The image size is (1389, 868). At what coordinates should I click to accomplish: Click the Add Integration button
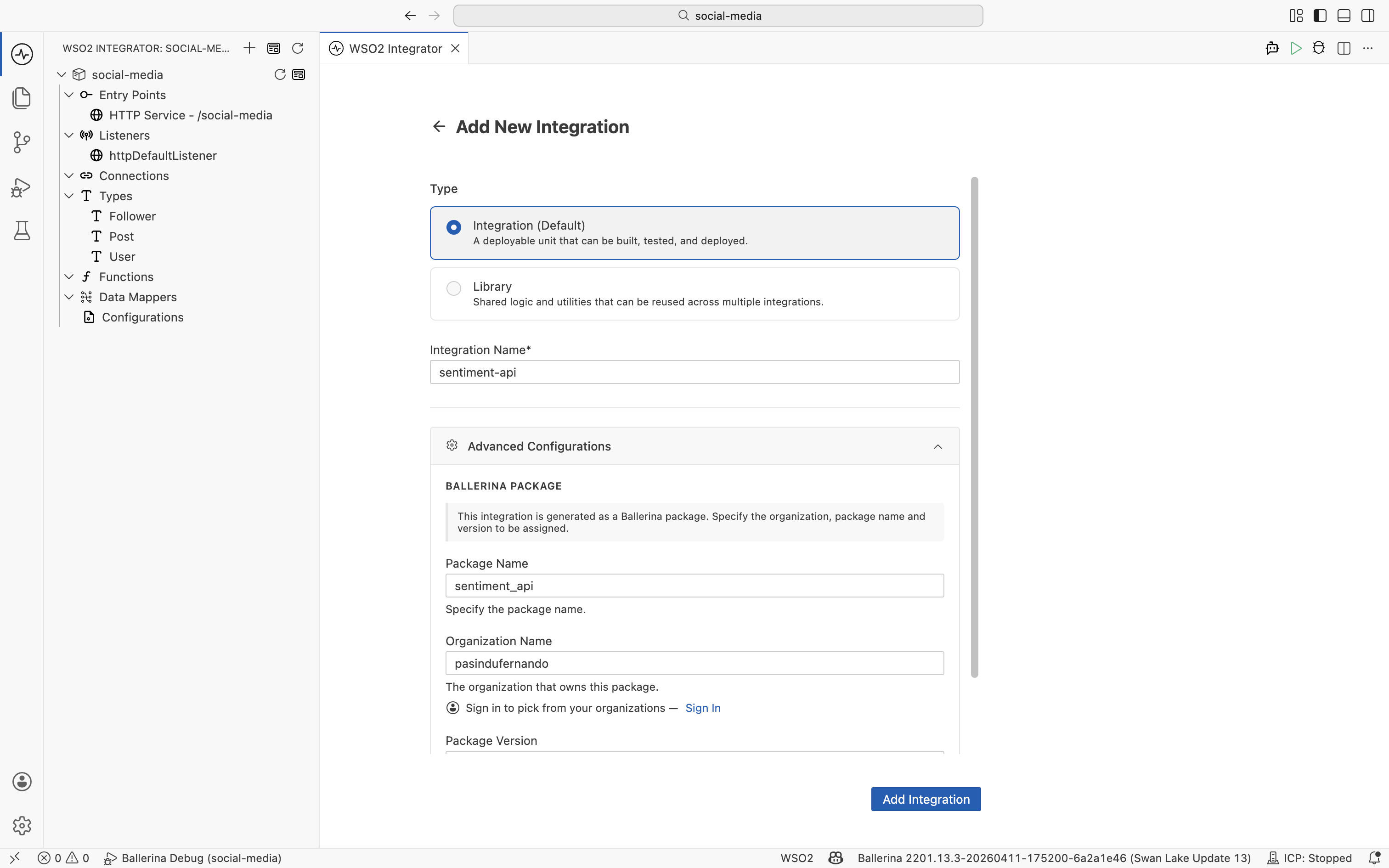926,799
